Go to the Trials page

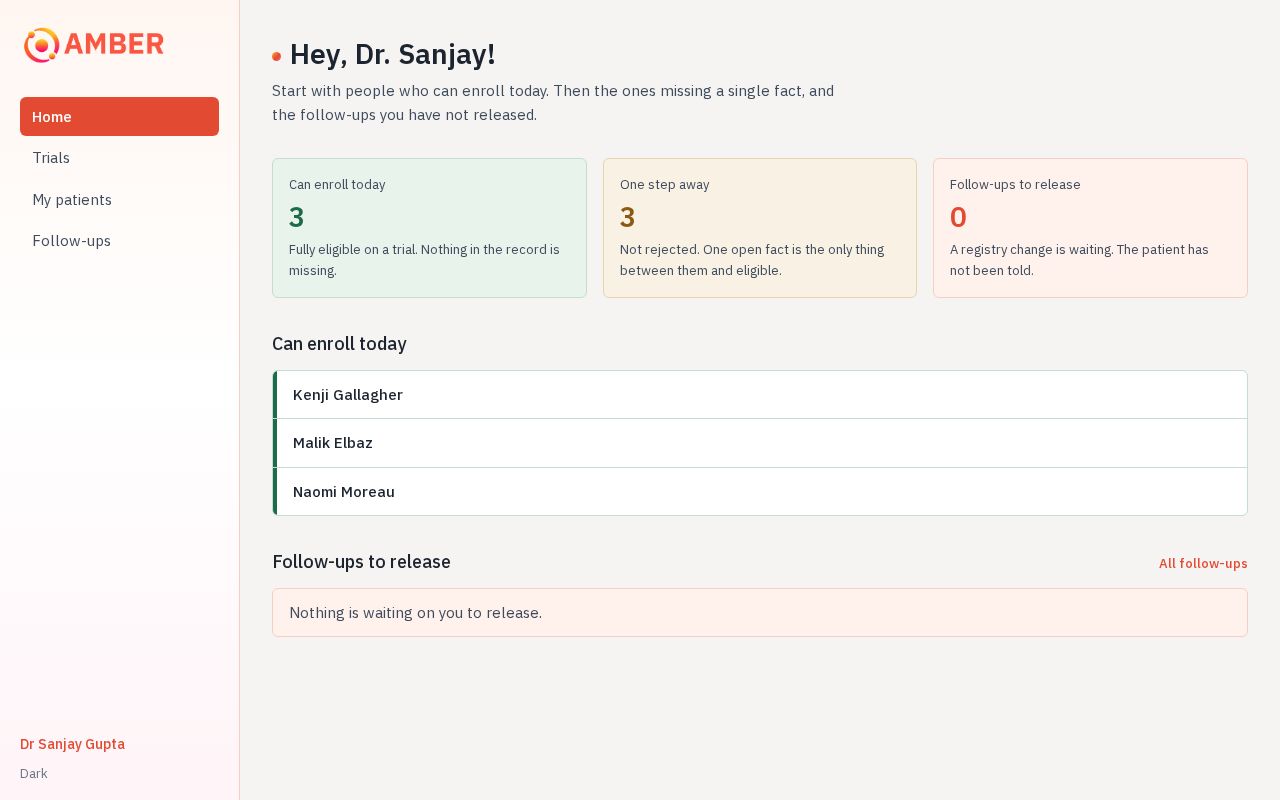tap(119, 158)
